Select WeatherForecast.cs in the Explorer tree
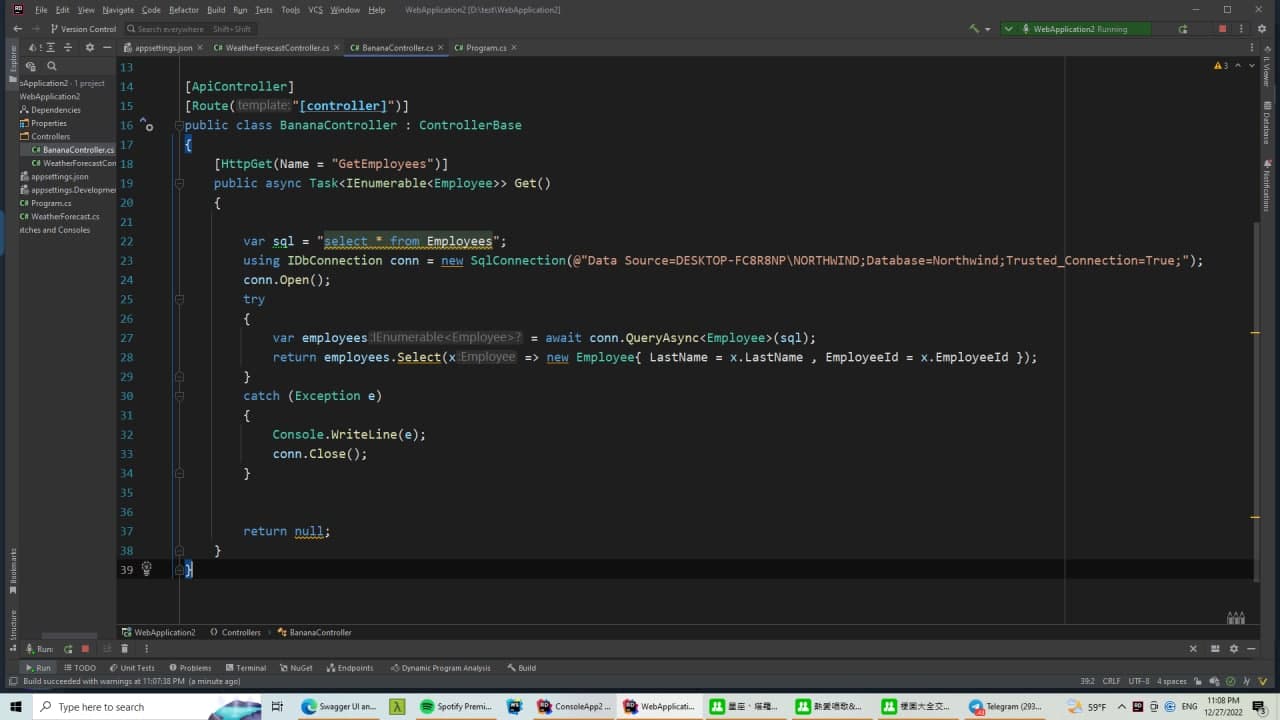This screenshot has height=720, width=1280. pyautogui.click(x=65, y=216)
